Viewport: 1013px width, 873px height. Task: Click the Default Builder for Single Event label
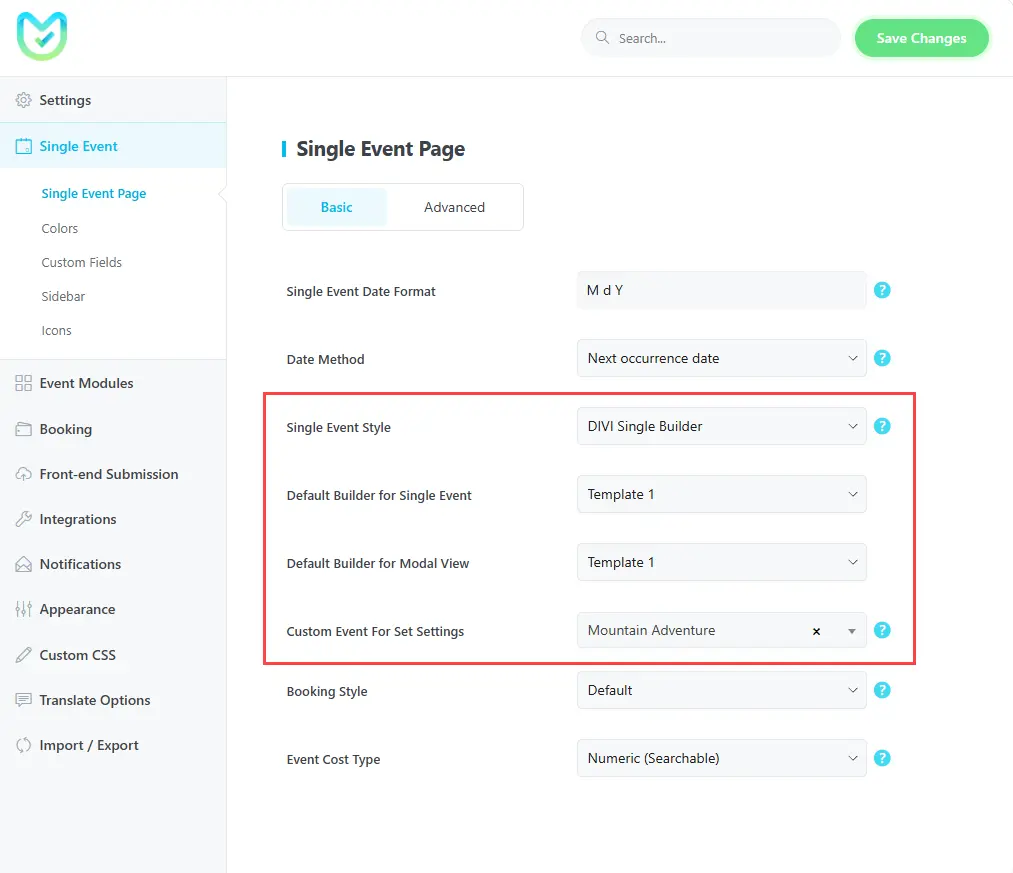point(379,496)
